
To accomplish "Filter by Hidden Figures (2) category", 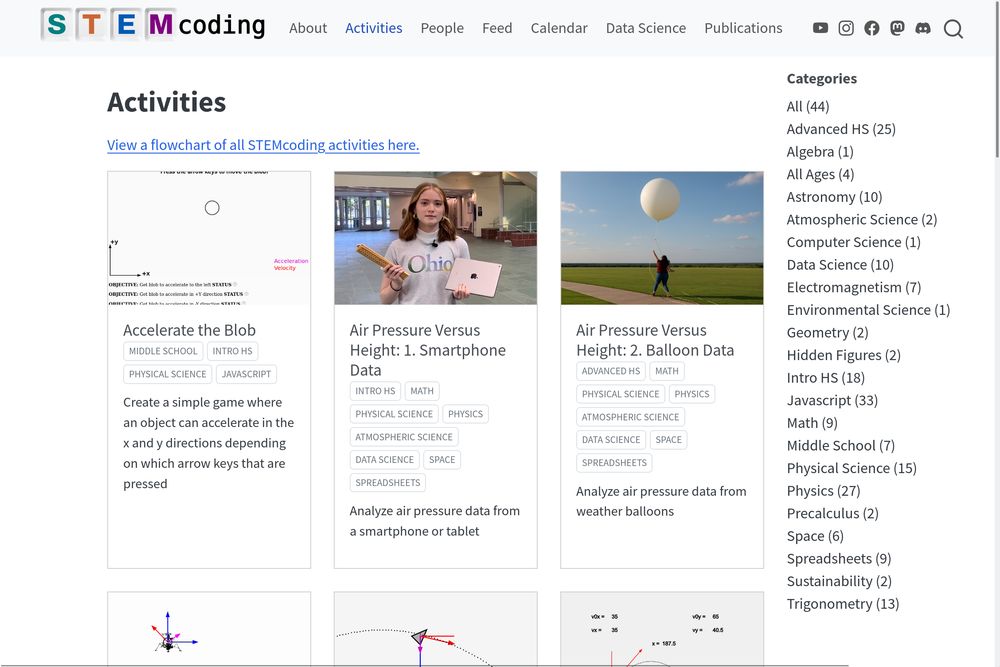I will 843,355.
